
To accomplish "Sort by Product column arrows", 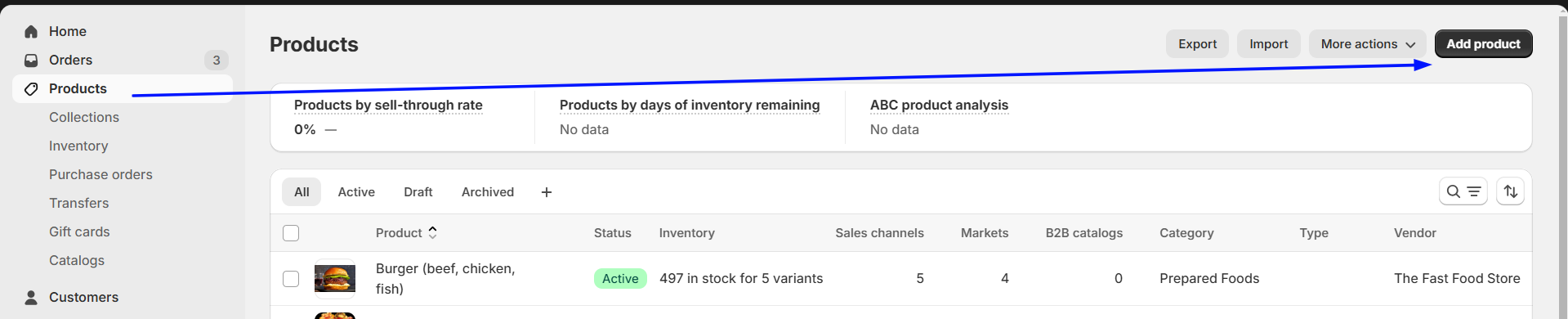I will [432, 232].
